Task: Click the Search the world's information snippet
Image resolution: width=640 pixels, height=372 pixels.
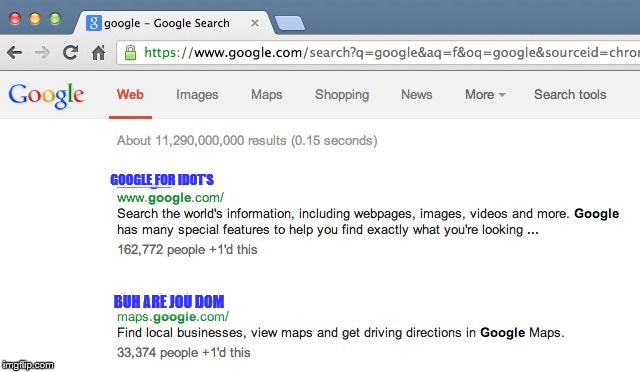Action: pos(368,222)
